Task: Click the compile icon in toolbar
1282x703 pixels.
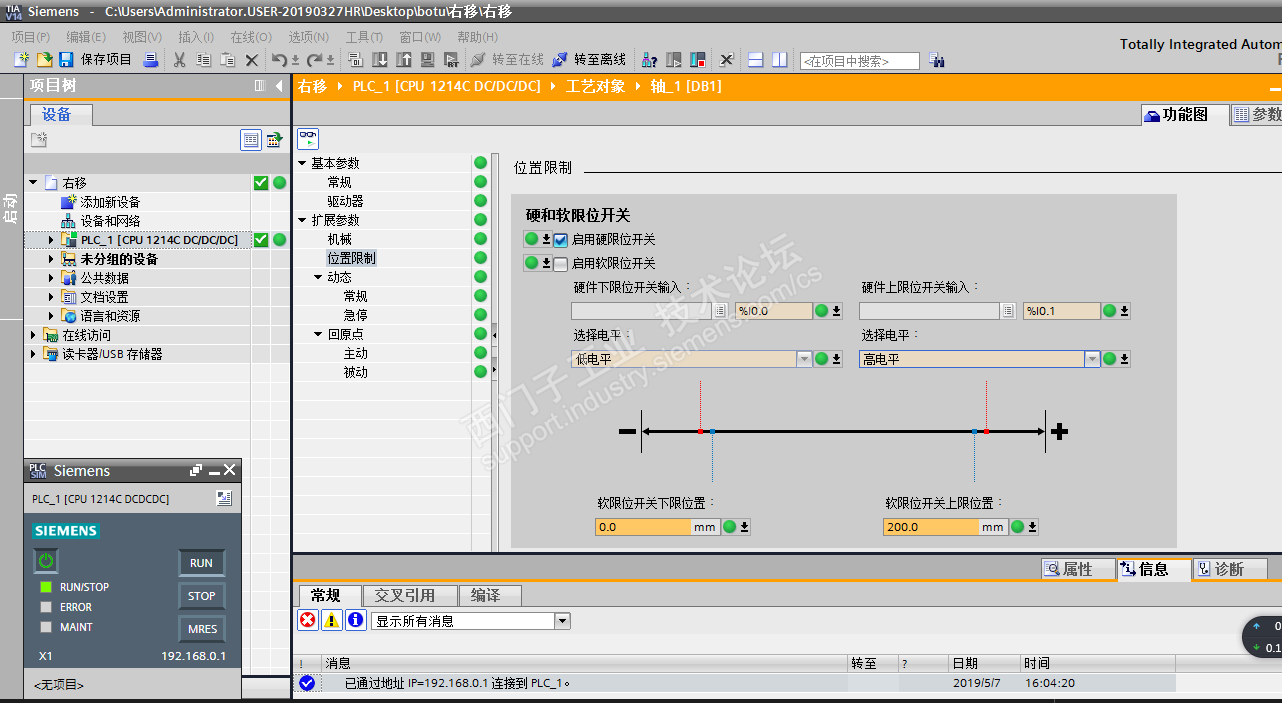Action: [355, 60]
